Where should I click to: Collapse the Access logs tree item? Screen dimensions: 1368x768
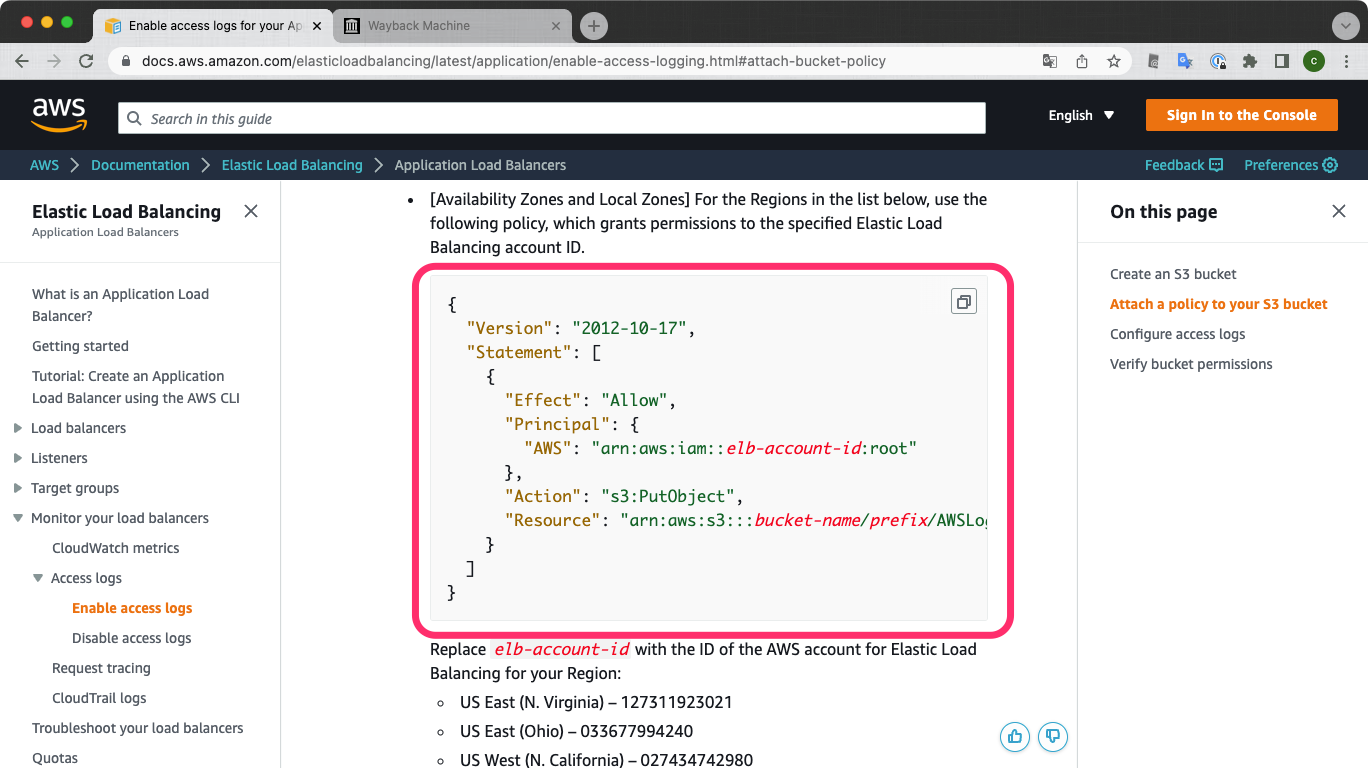[37, 578]
